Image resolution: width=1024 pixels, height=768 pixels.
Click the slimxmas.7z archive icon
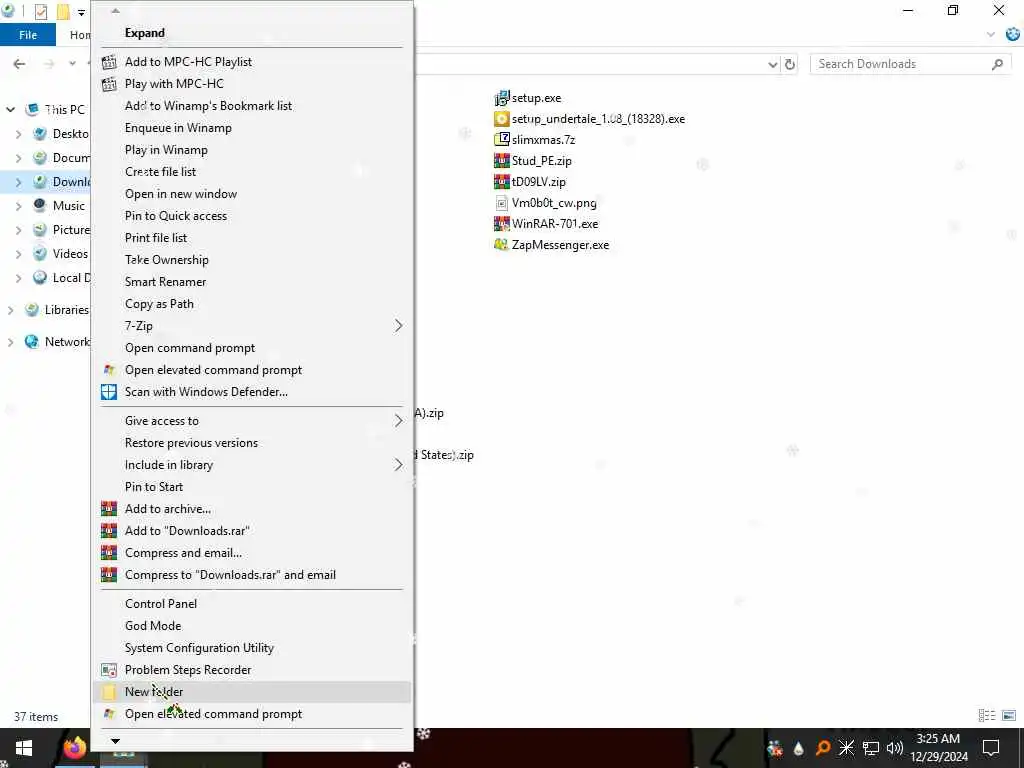click(x=502, y=140)
